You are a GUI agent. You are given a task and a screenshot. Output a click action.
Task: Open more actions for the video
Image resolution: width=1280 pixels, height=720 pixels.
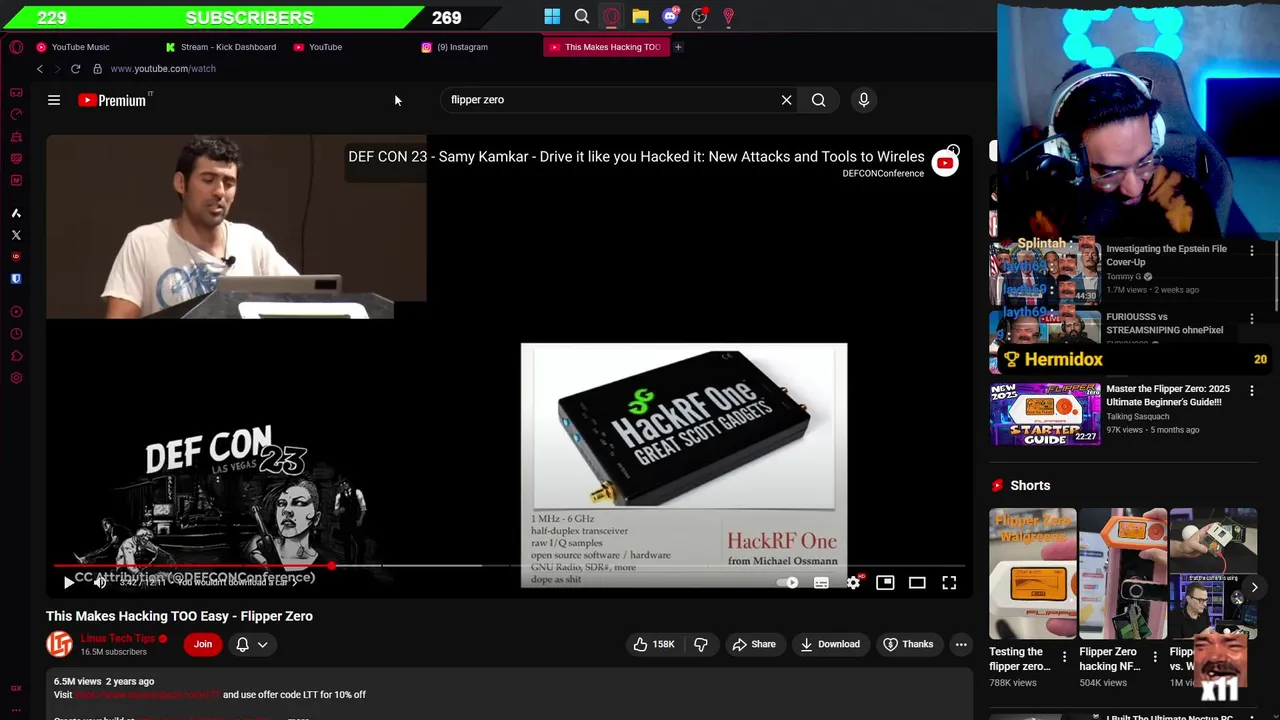point(961,644)
